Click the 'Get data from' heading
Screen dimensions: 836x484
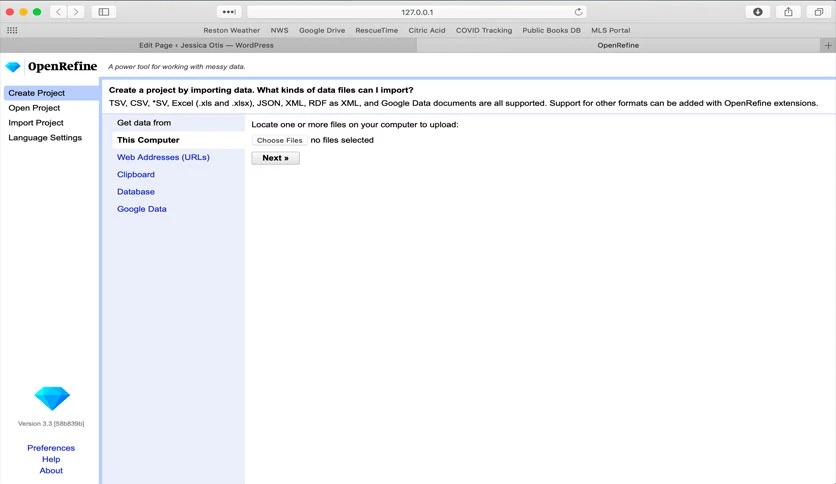tap(144, 123)
